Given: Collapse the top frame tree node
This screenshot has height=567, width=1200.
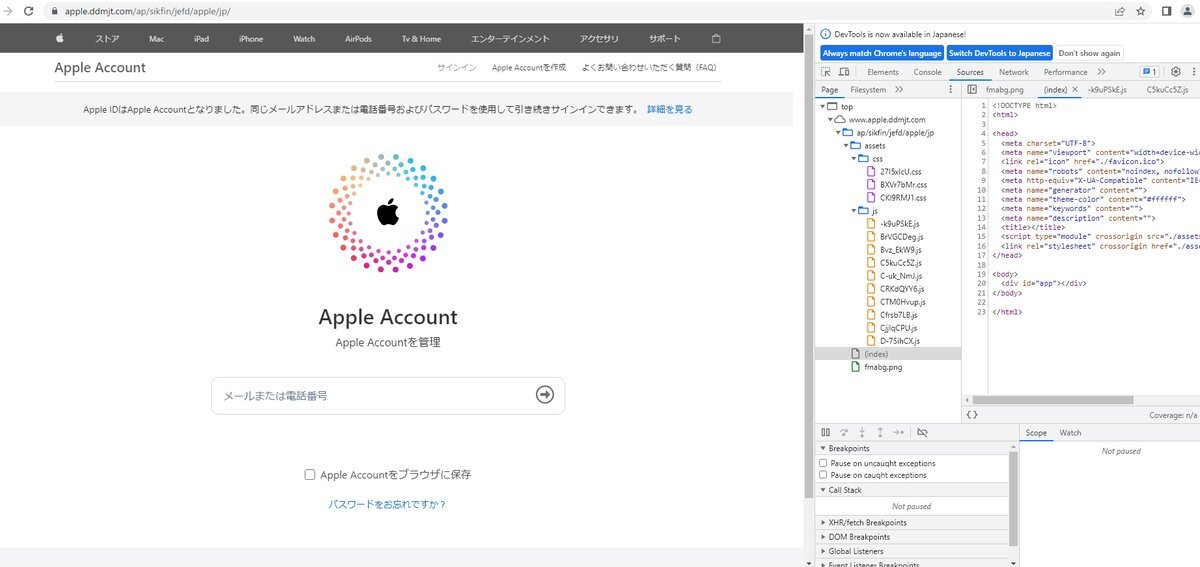Looking at the screenshot, I should pyautogui.click(x=822, y=106).
